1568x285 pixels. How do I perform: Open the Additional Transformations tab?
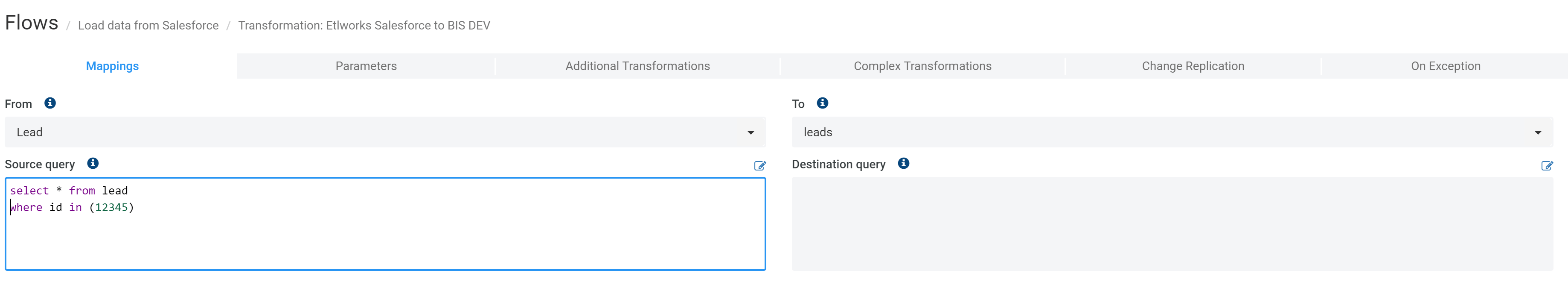[x=638, y=66]
